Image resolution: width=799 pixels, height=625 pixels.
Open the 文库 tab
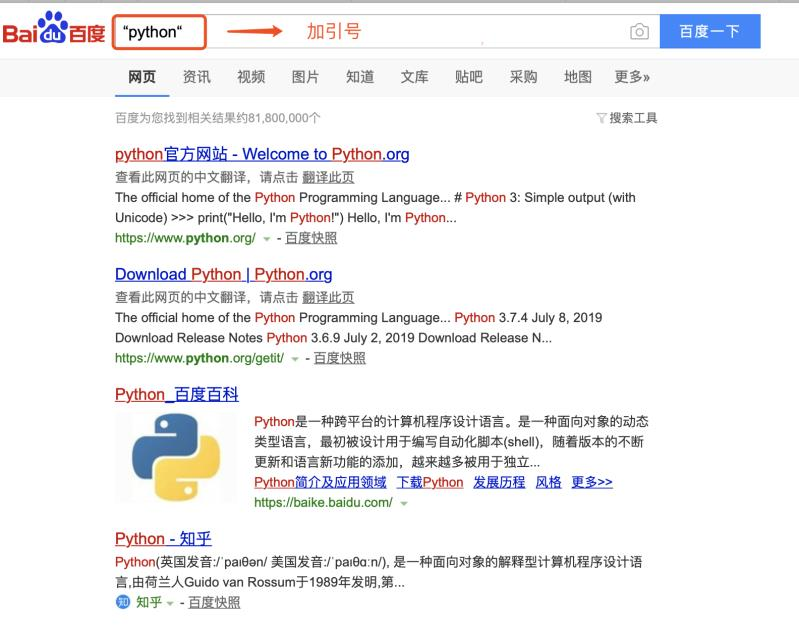click(x=414, y=77)
